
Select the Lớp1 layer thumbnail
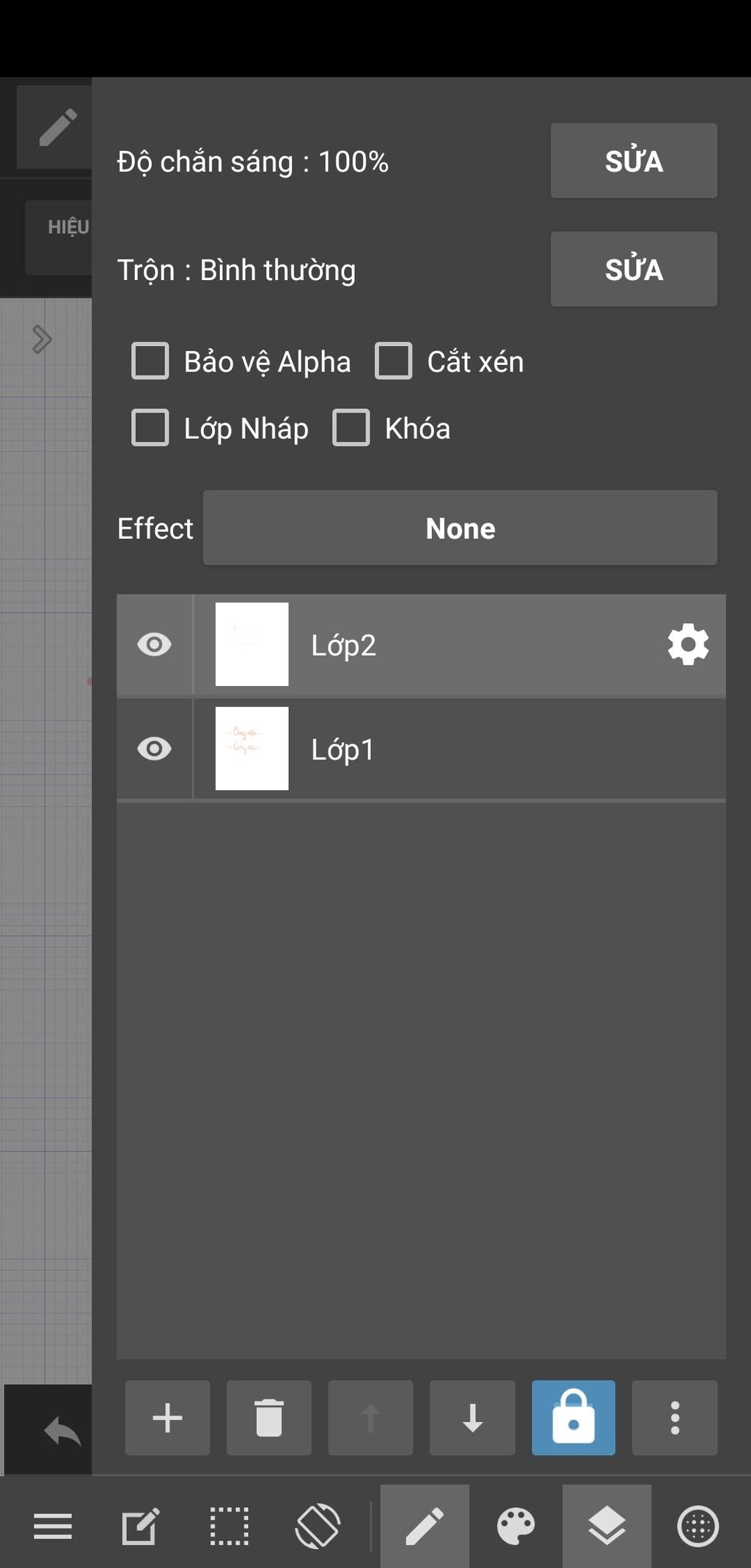tap(252, 748)
